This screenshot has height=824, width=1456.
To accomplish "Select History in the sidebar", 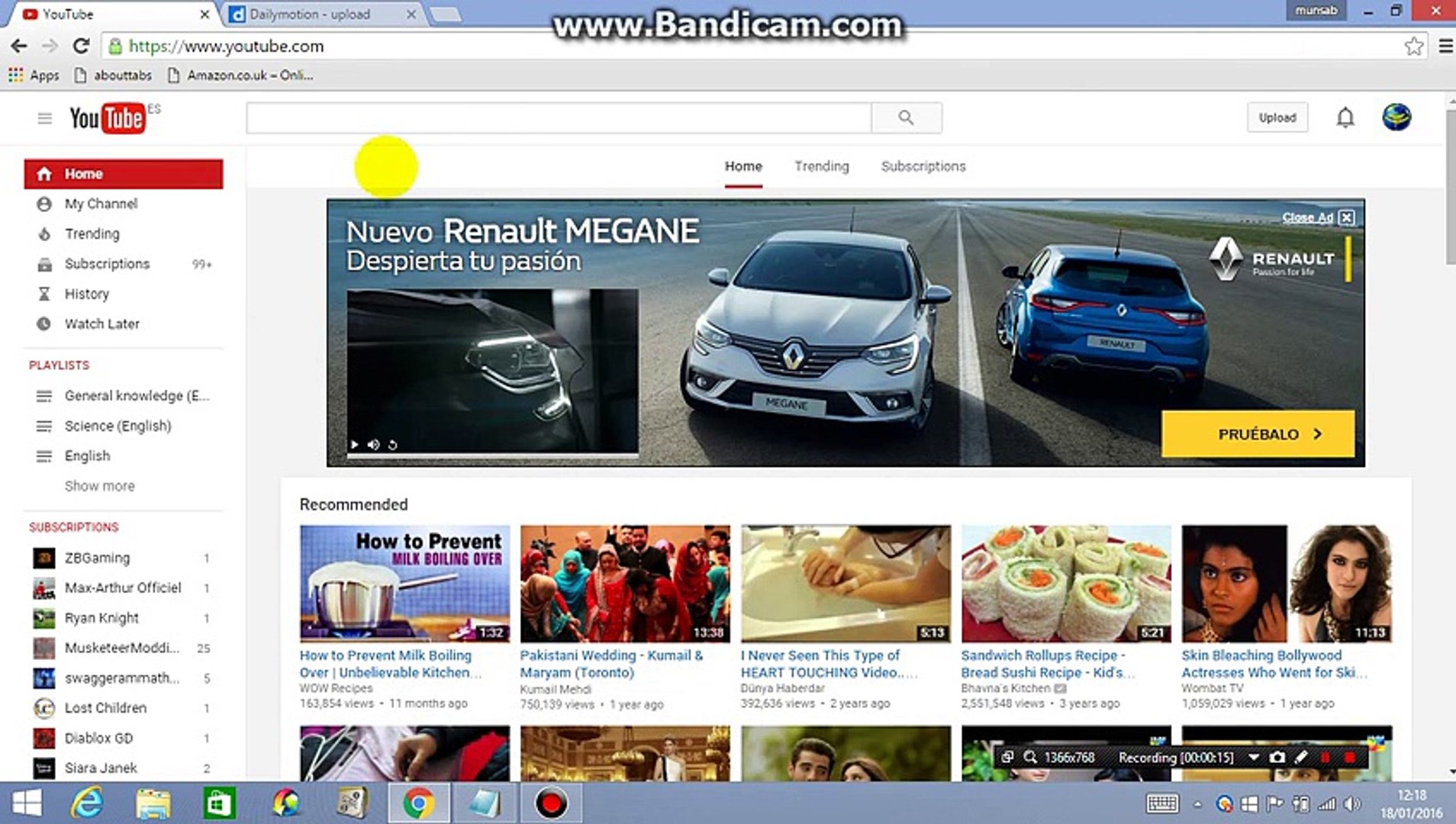I will pyautogui.click(x=86, y=294).
